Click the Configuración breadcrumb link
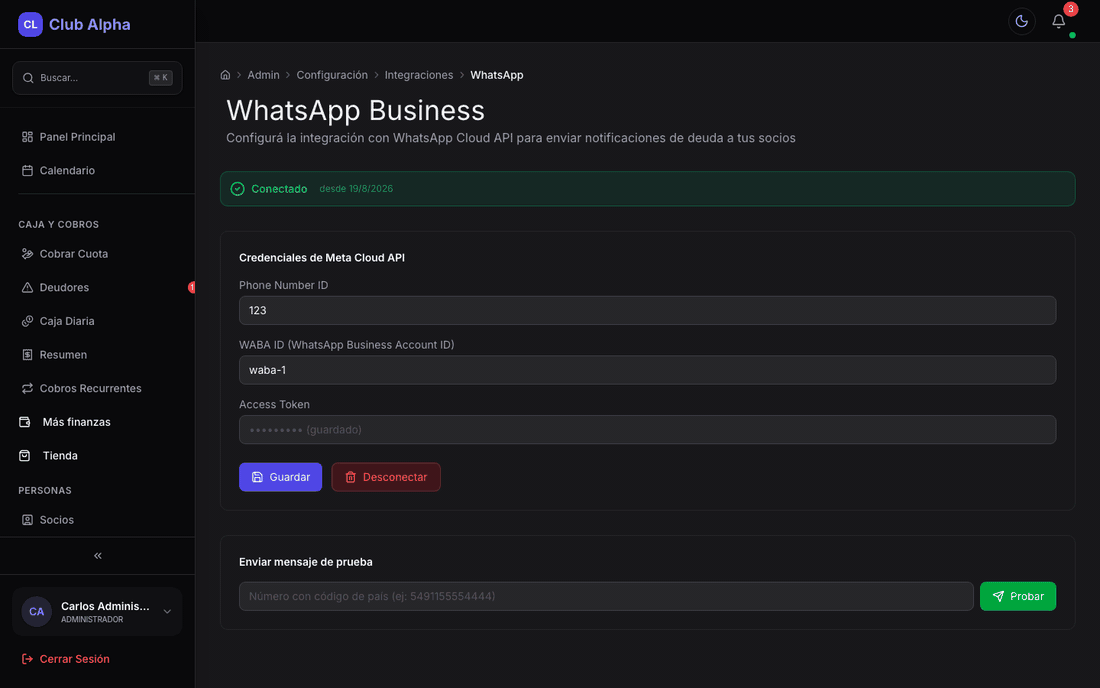 click(332, 75)
